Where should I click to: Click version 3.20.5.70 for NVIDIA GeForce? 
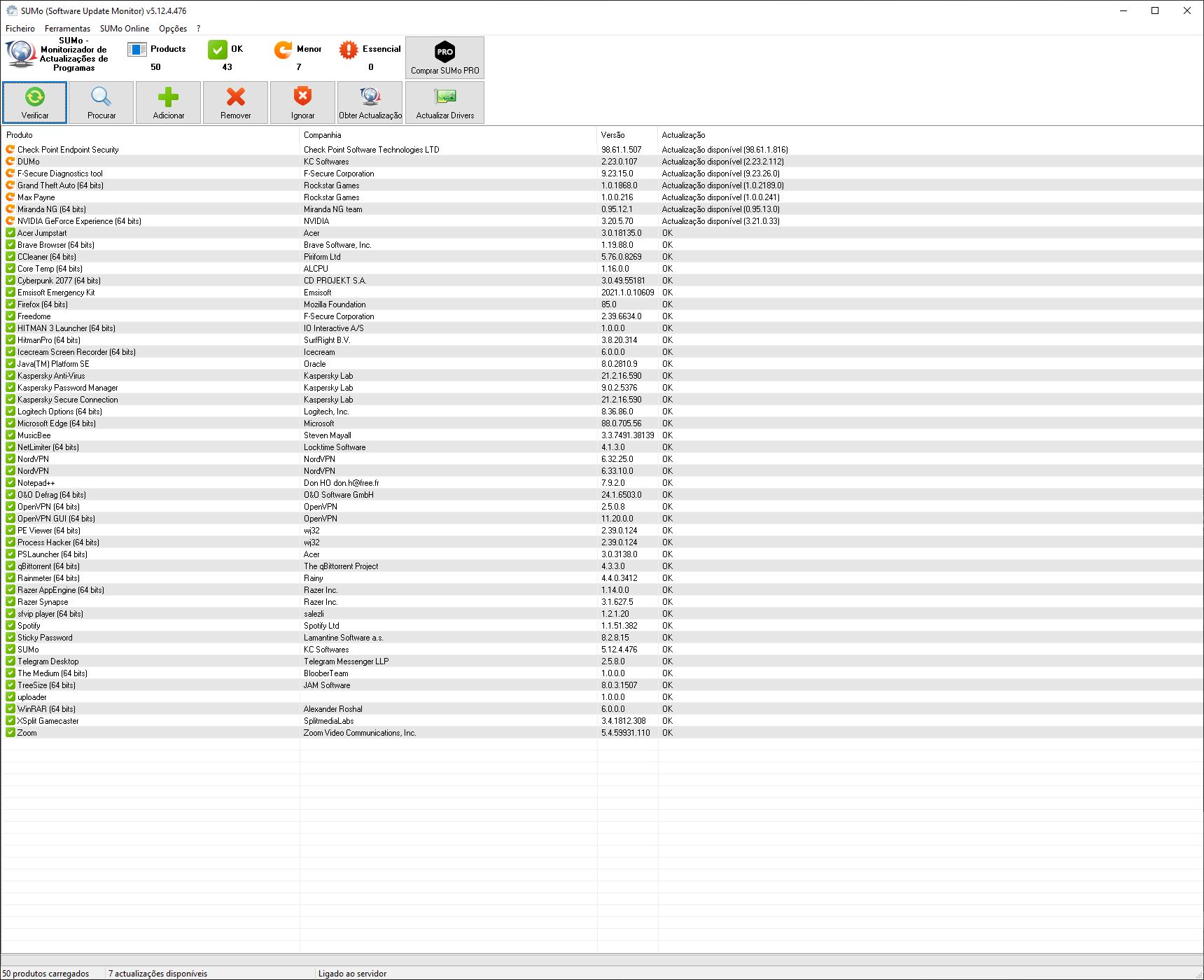click(x=617, y=221)
